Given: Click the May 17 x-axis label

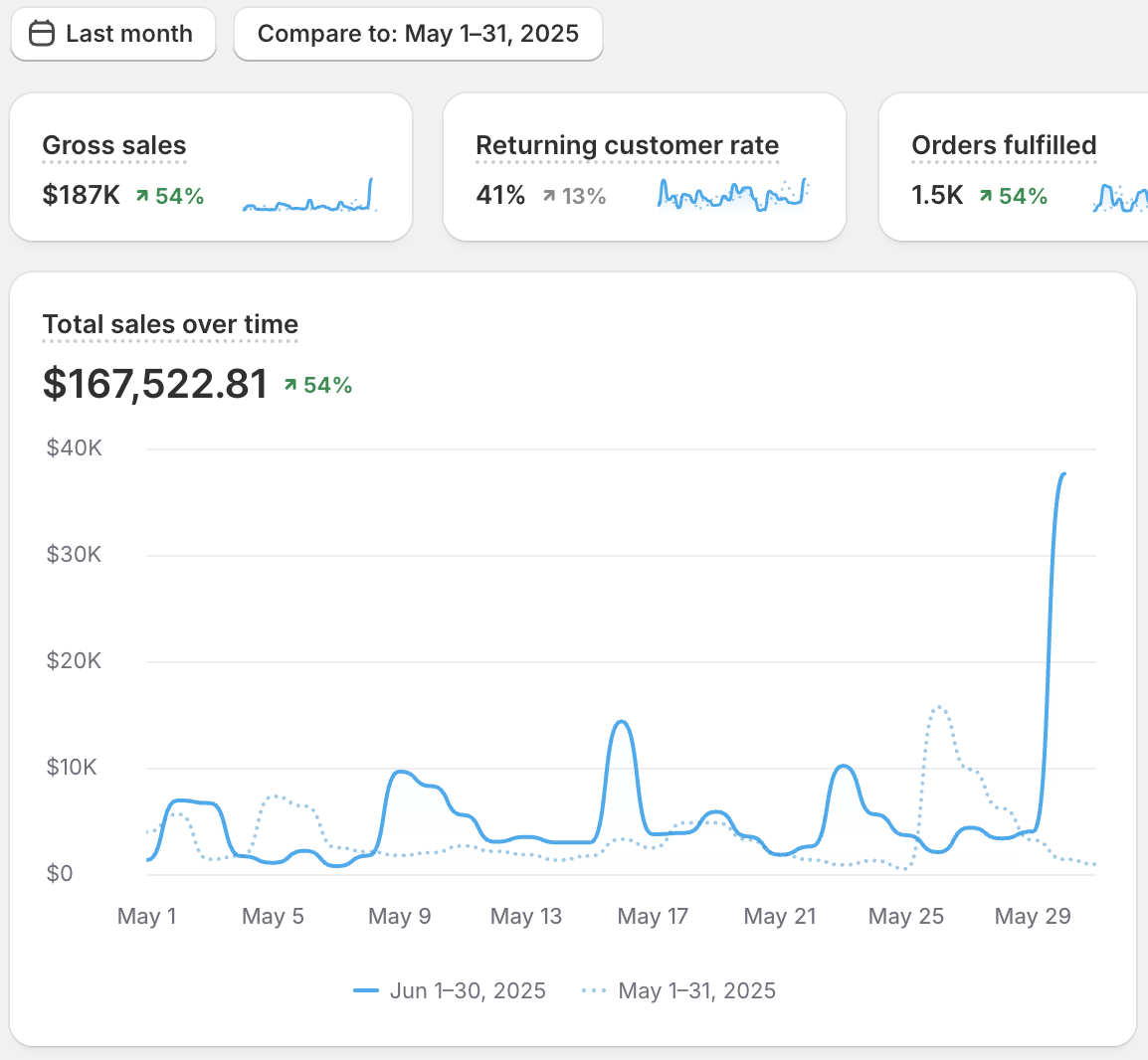Looking at the screenshot, I should click(653, 916).
